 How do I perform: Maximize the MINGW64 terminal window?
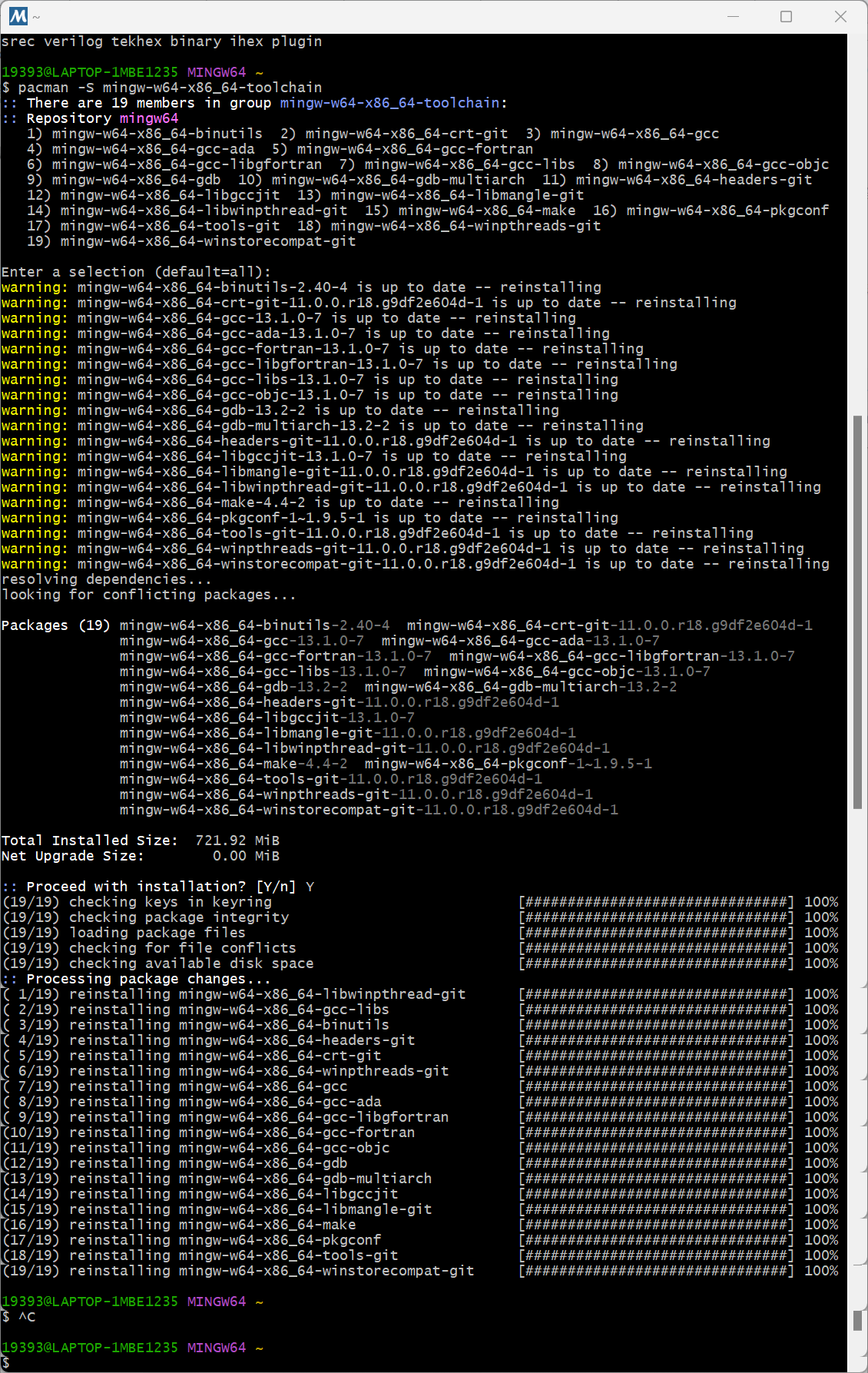coord(786,16)
